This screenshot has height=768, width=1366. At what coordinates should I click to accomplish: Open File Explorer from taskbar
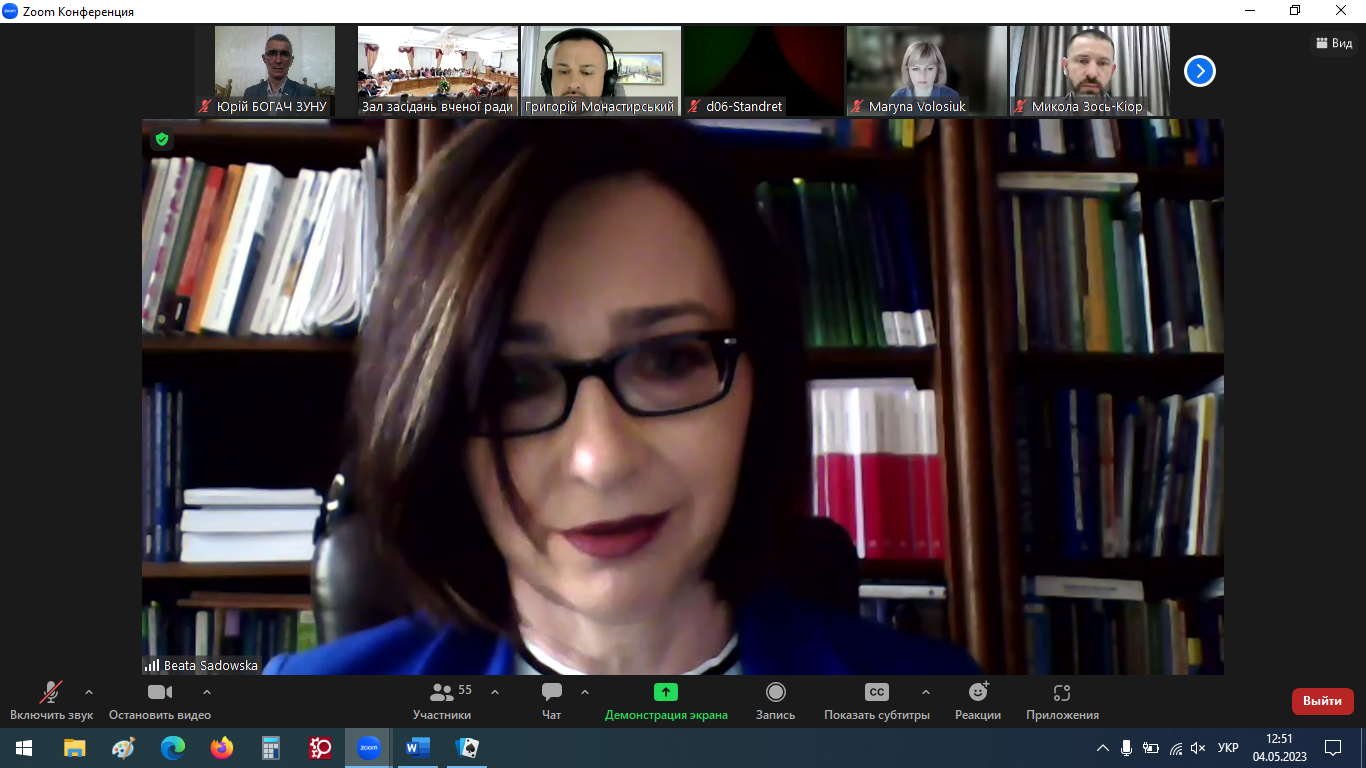click(74, 747)
